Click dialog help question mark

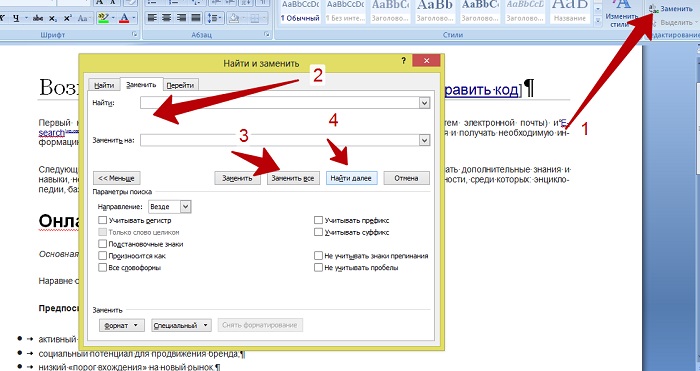point(404,60)
